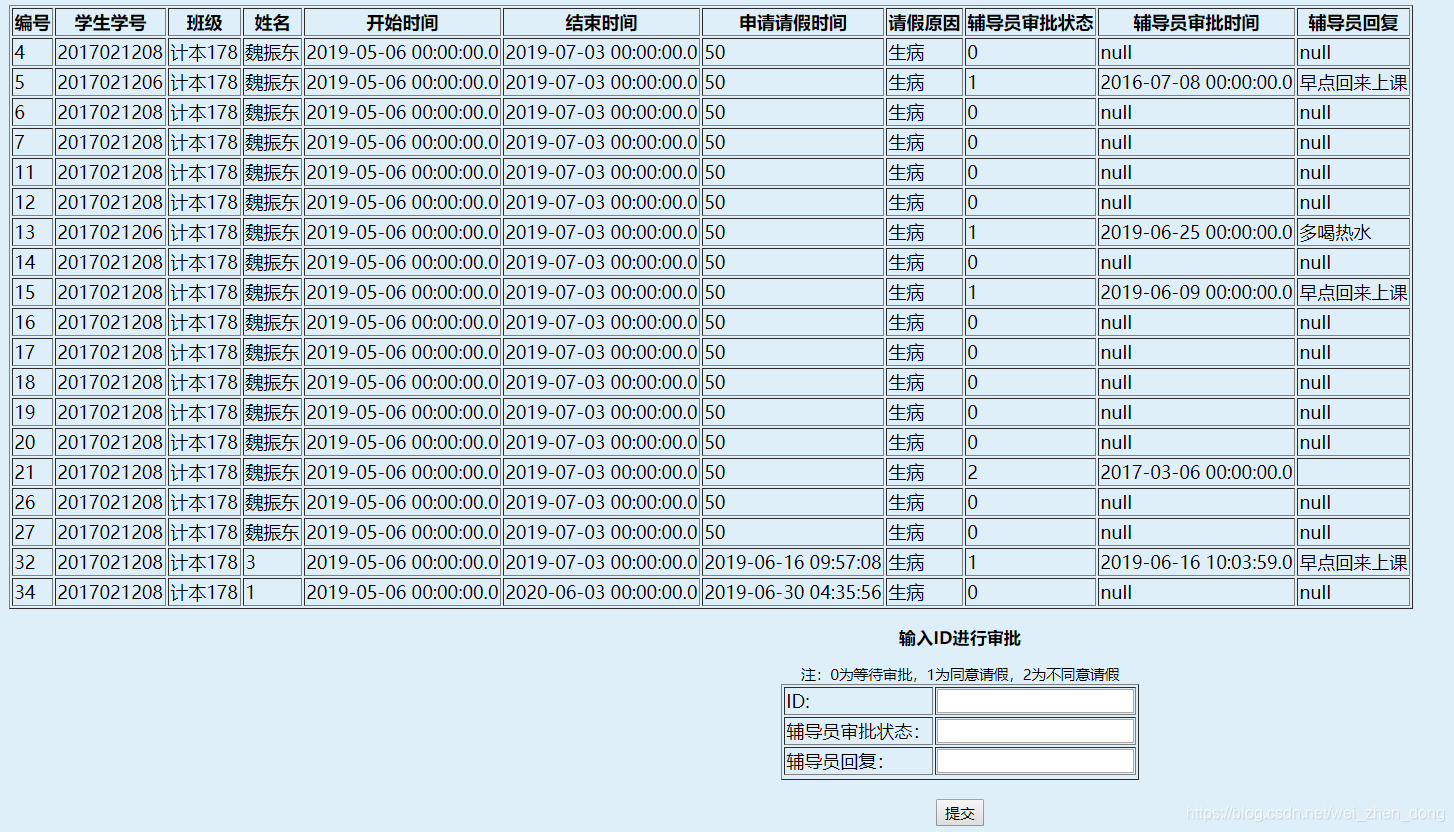1454x832 pixels.
Task: Click the 姓名 column header
Action: click(272, 22)
